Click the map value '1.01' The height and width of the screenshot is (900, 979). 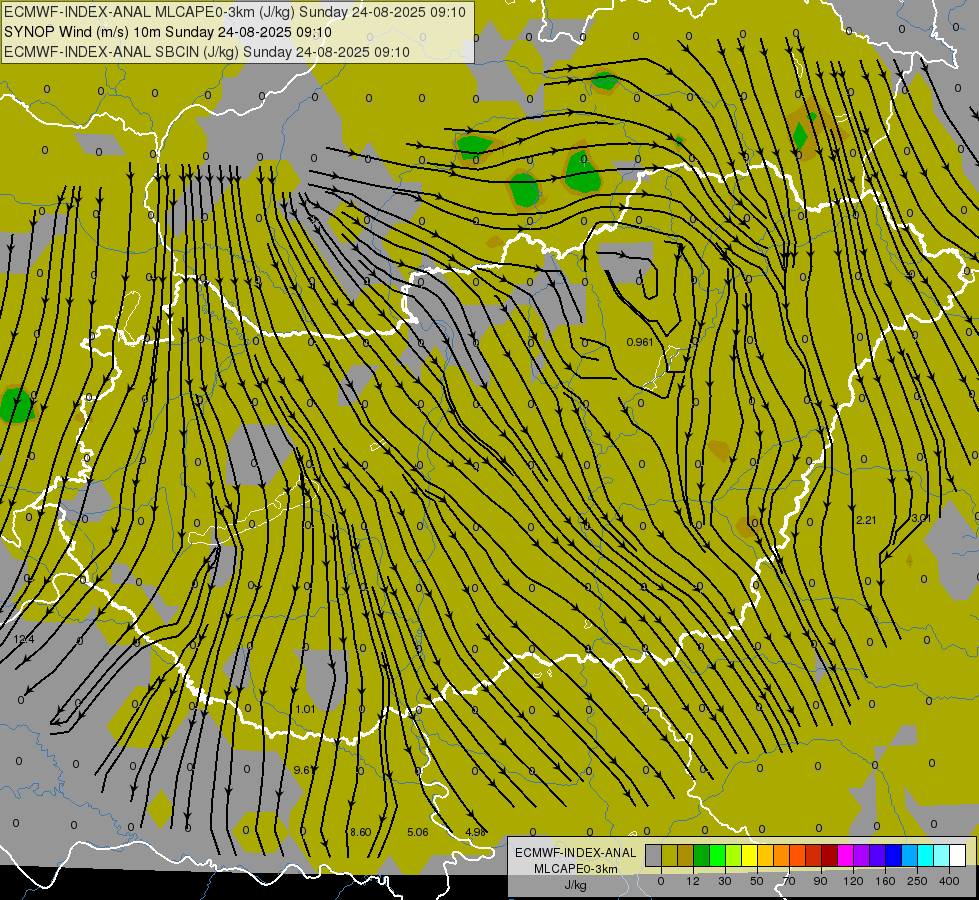pyautogui.click(x=305, y=709)
